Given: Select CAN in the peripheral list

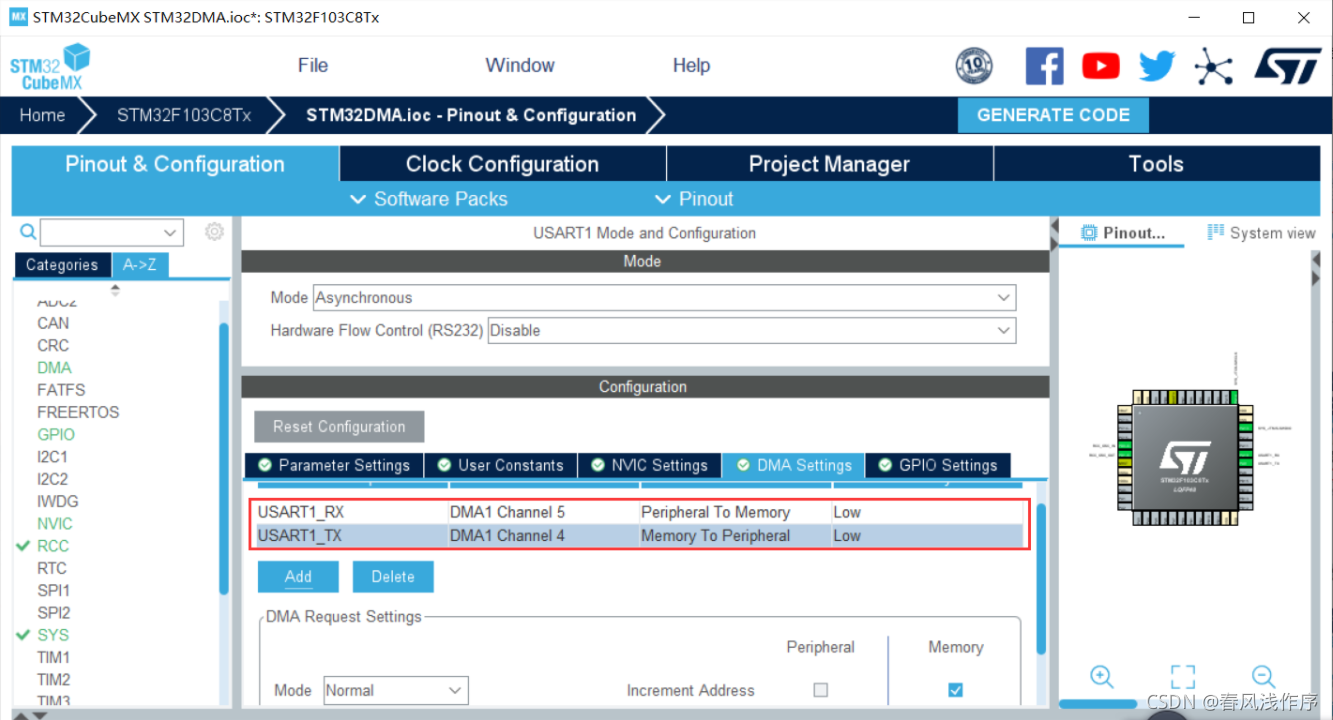Looking at the screenshot, I should click(x=53, y=323).
